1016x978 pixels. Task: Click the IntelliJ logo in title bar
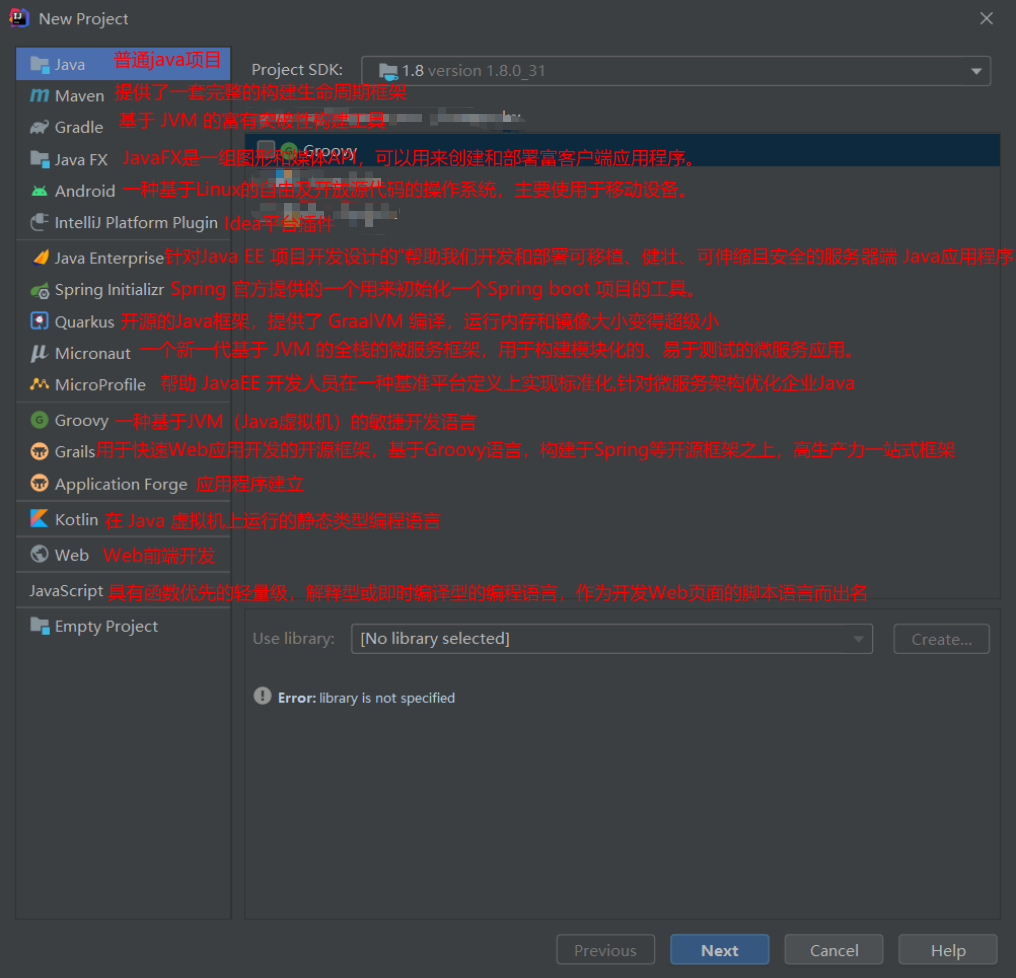(19, 17)
